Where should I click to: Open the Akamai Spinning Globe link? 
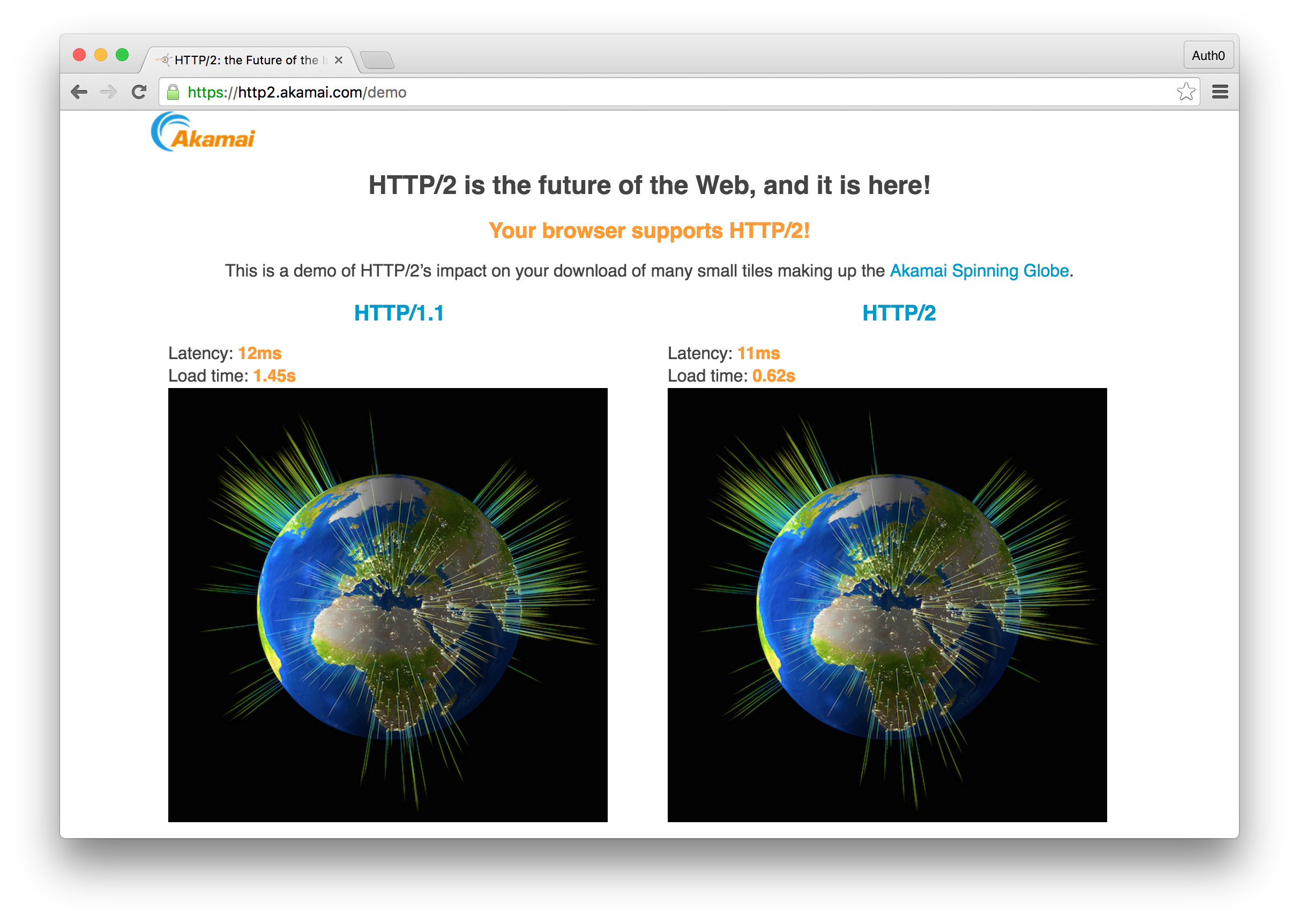pos(979,271)
